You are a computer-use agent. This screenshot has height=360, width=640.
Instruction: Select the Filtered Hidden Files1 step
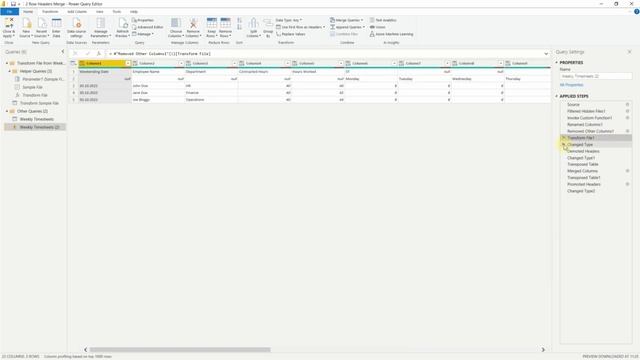coord(586,111)
